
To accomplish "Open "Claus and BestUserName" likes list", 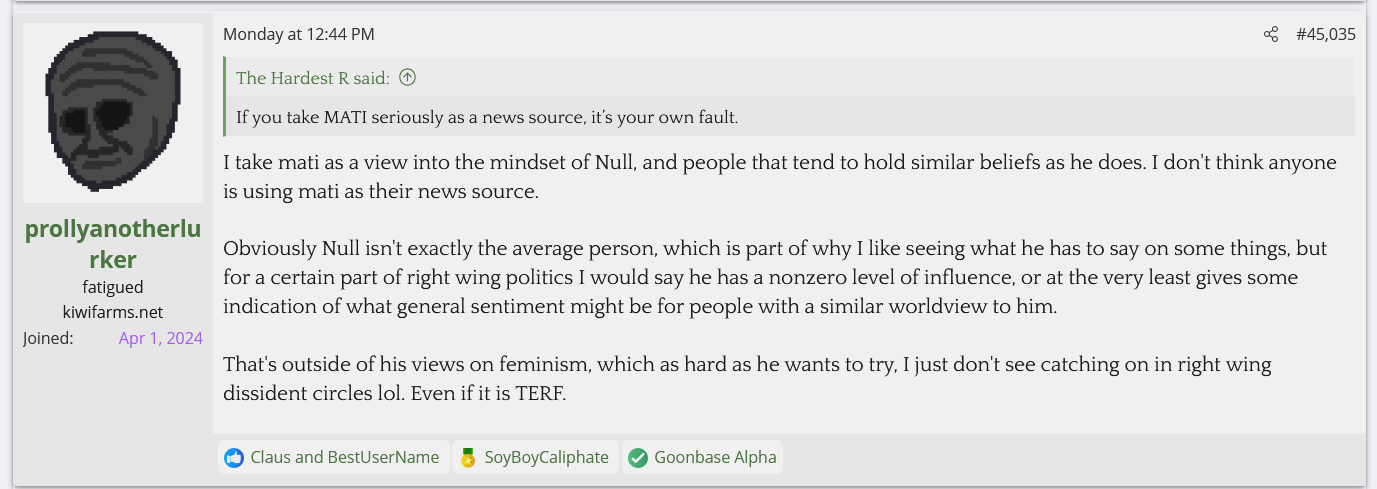I will [344, 457].
